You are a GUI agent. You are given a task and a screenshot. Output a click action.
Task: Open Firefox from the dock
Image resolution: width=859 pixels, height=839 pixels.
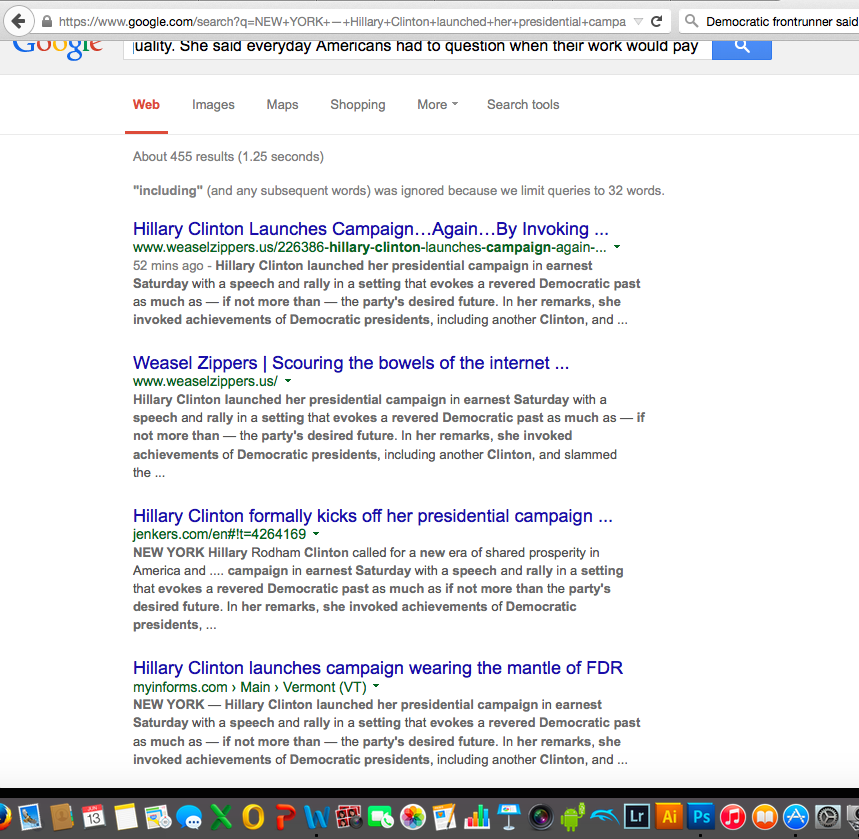[4, 818]
